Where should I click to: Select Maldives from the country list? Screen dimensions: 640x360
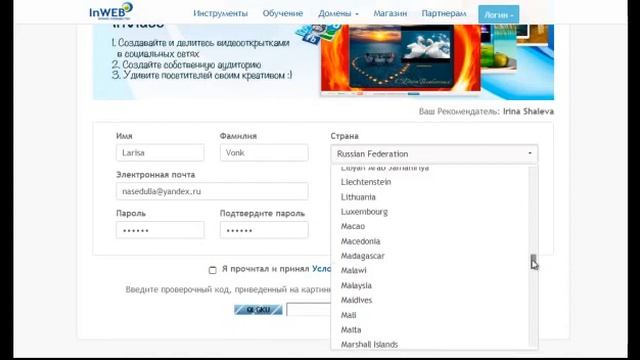click(x=430, y=300)
